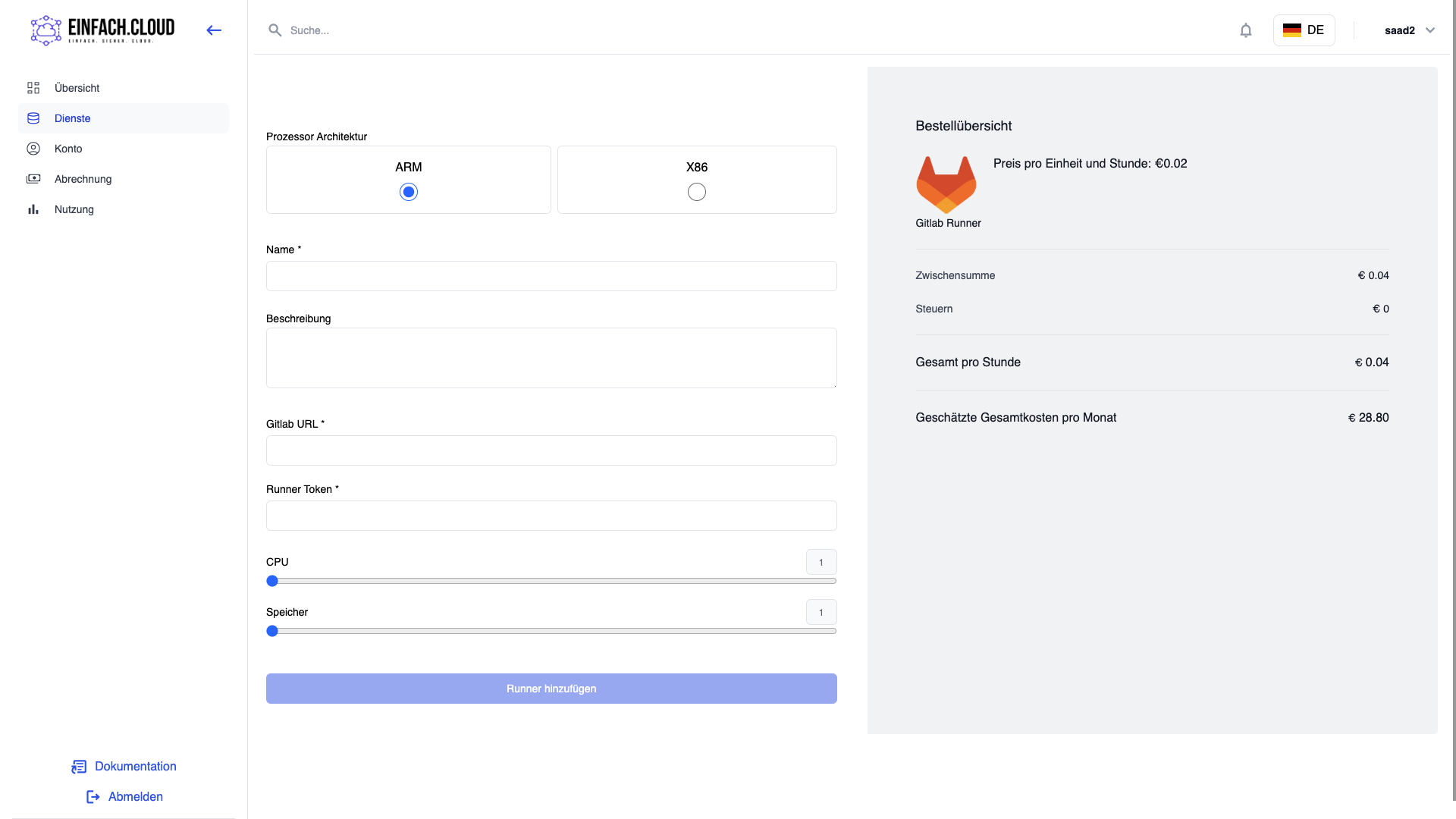Focus the Gitlab URL input field
Image resolution: width=1456 pixels, height=819 pixels.
pyautogui.click(x=551, y=450)
